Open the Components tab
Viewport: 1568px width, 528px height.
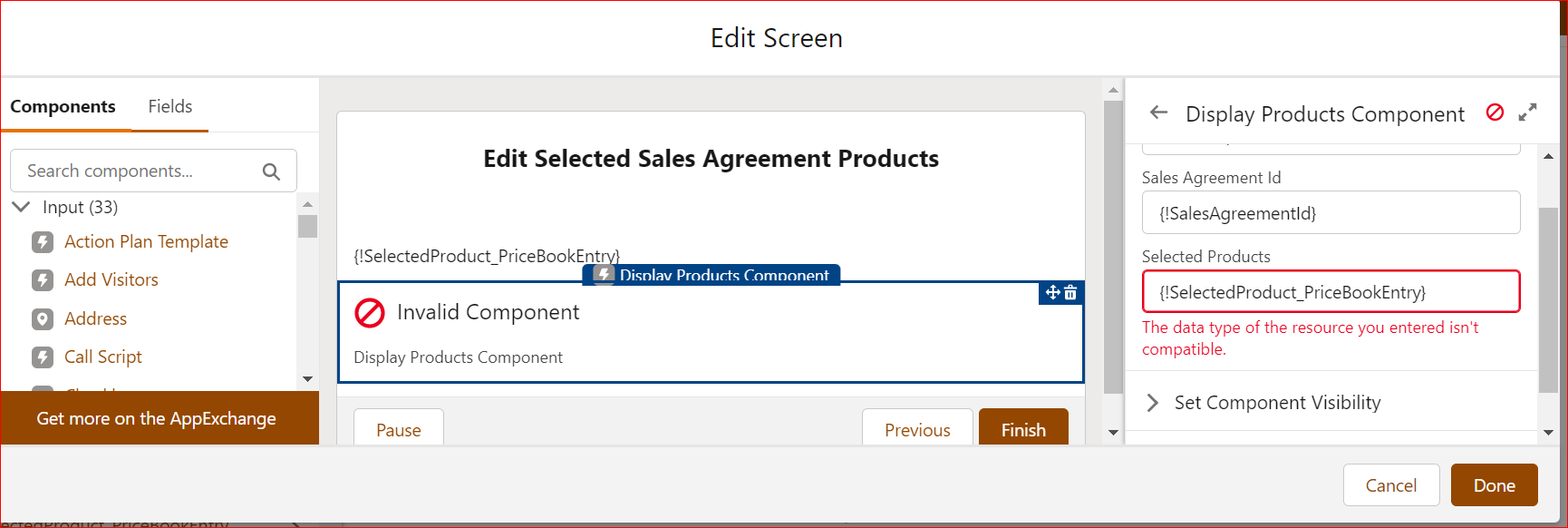(63, 107)
